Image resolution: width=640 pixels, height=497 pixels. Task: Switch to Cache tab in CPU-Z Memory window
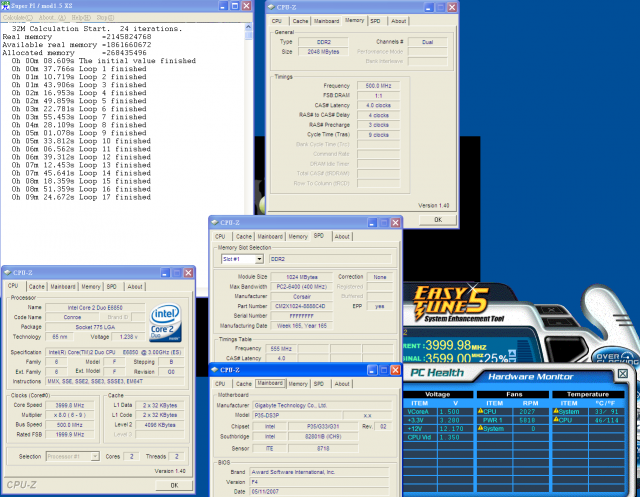click(300, 21)
